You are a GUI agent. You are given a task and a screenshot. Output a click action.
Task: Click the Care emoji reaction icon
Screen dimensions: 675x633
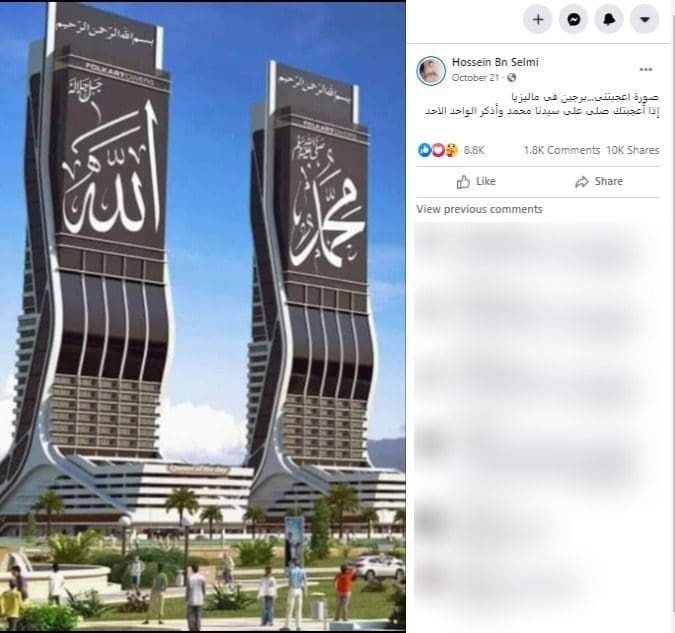point(451,150)
